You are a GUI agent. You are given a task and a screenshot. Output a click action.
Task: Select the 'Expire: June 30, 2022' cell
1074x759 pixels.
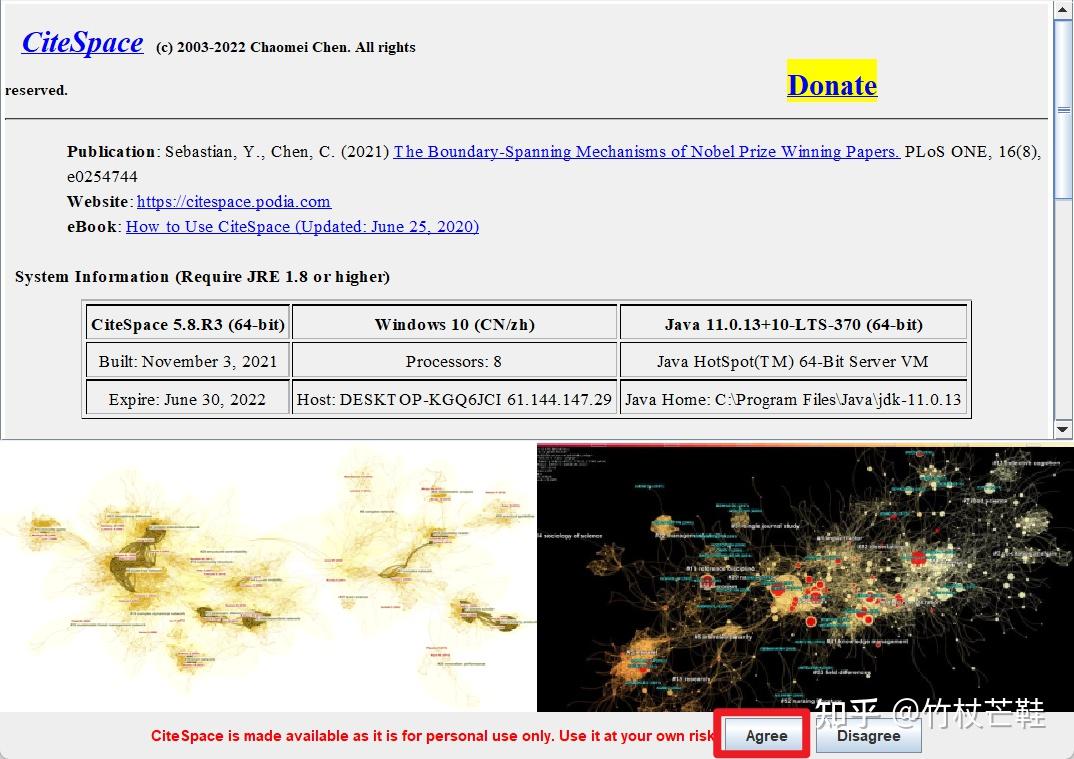click(x=188, y=399)
